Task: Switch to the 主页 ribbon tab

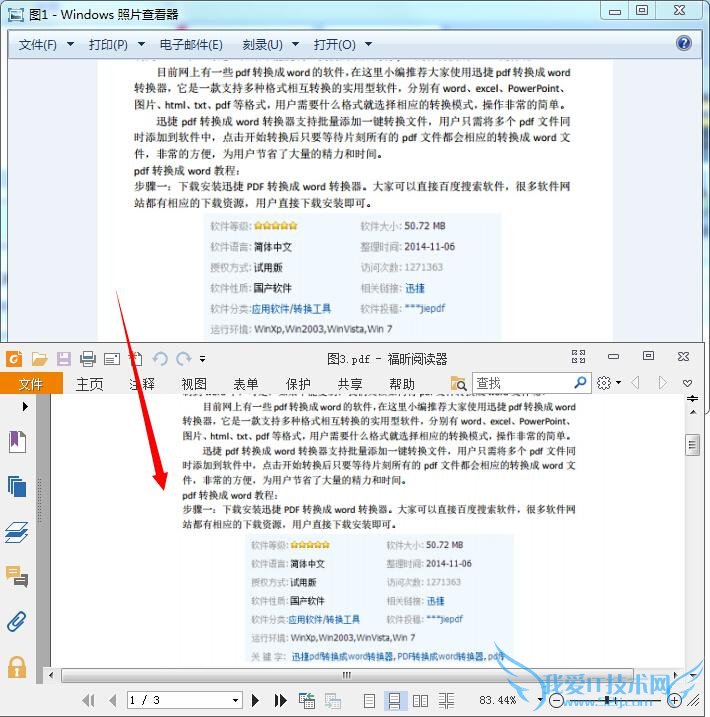Action: click(90, 384)
